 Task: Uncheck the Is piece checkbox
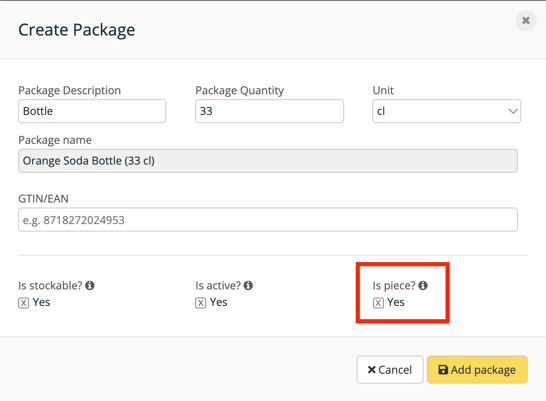(x=378, y=303)
